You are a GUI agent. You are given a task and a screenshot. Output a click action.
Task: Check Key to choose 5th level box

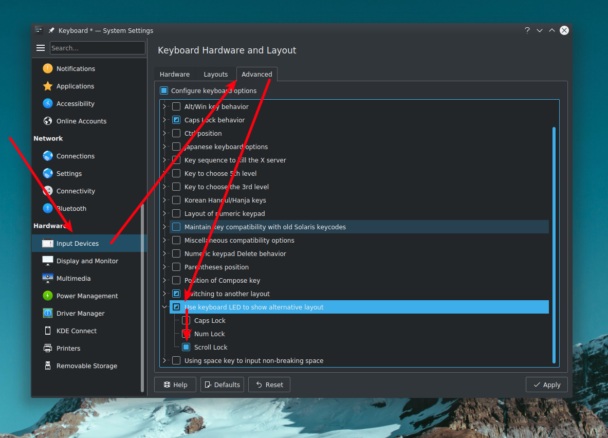coord(176,173)
